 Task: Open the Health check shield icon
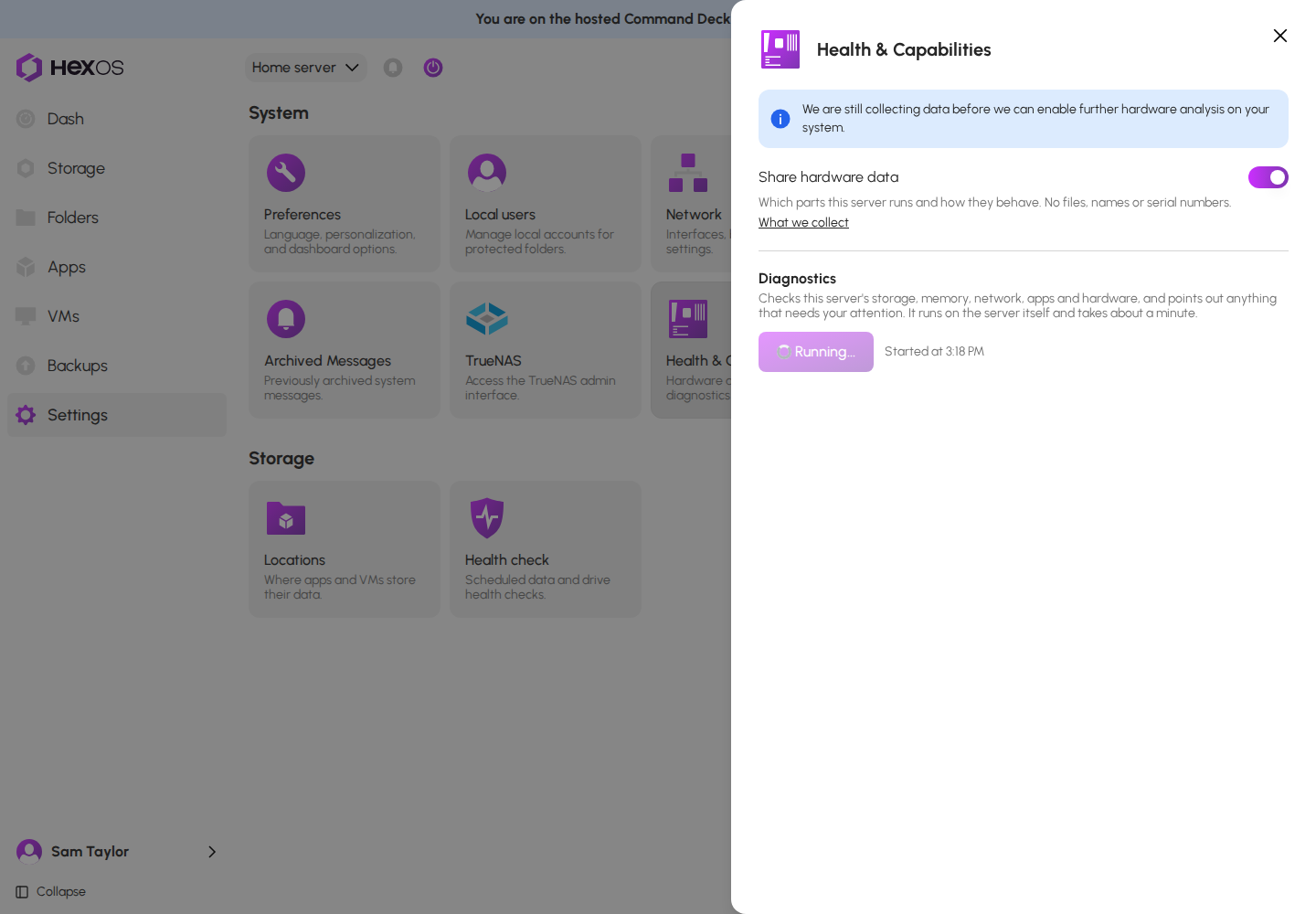pyautogui.click(x=487, y=518)
